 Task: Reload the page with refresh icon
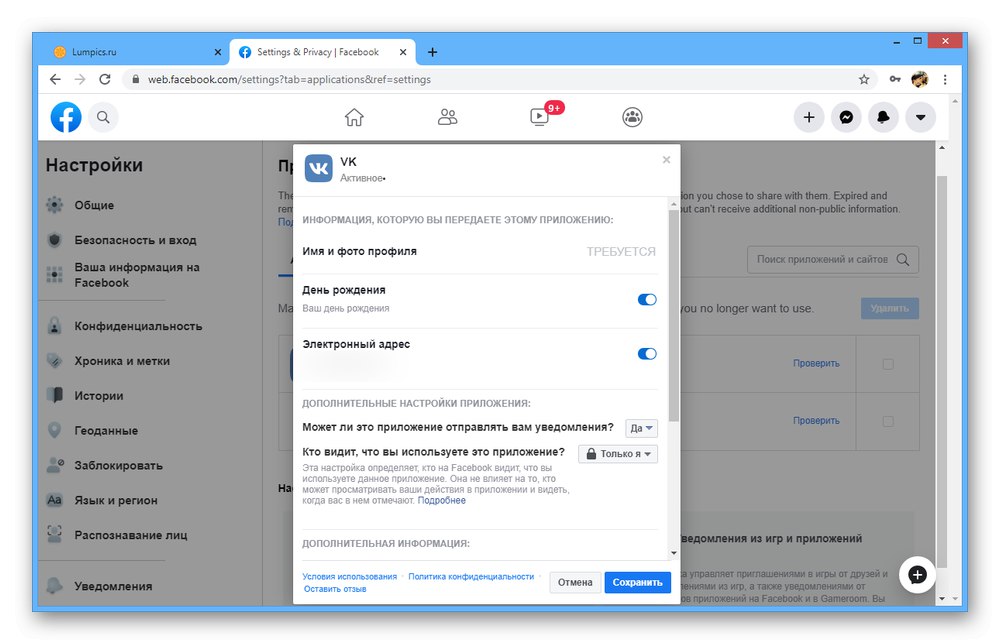(x=105, y=79)
